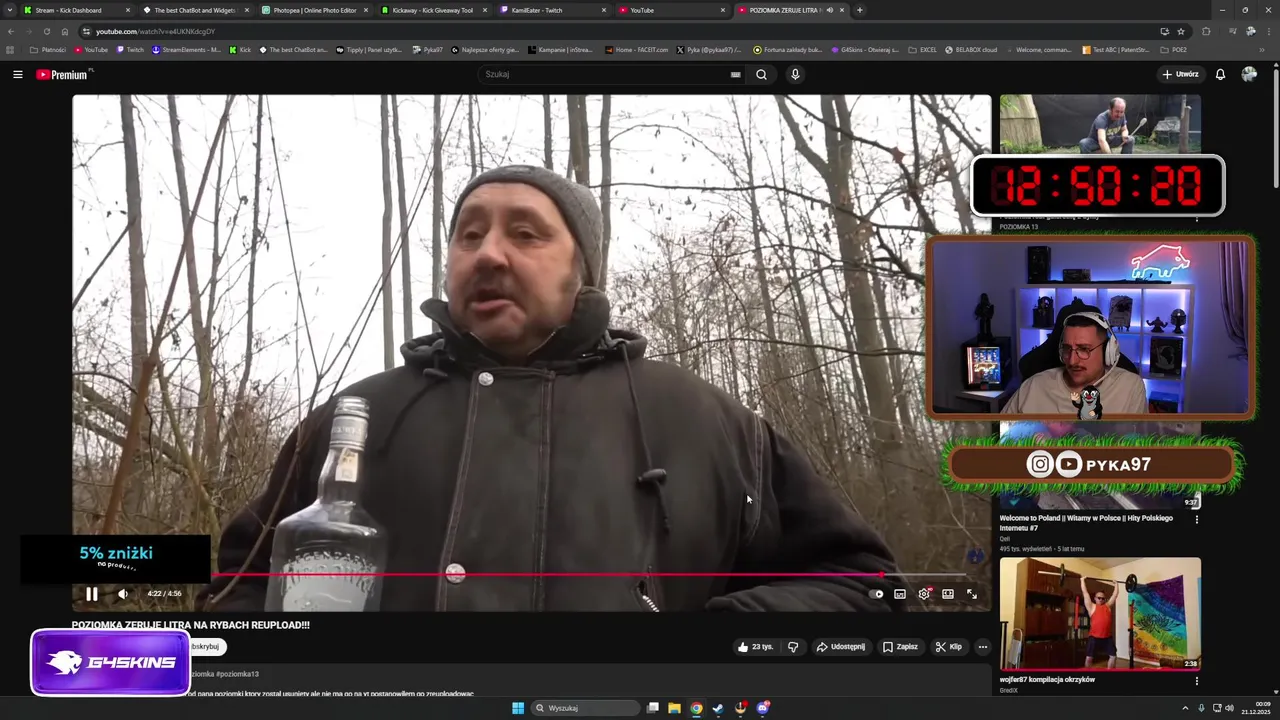Open the taskbar clock and date
Screen dimensions: 1280x720
[x=1256, y=708]
